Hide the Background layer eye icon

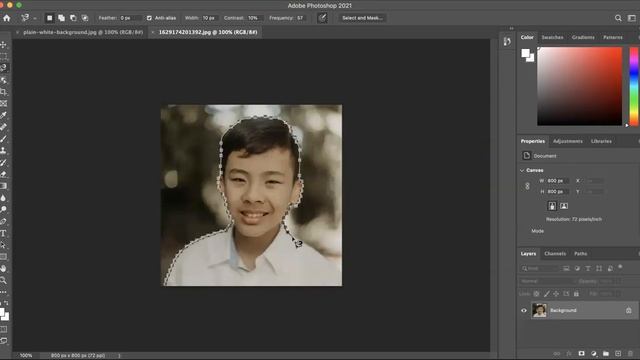click(524, 311)
